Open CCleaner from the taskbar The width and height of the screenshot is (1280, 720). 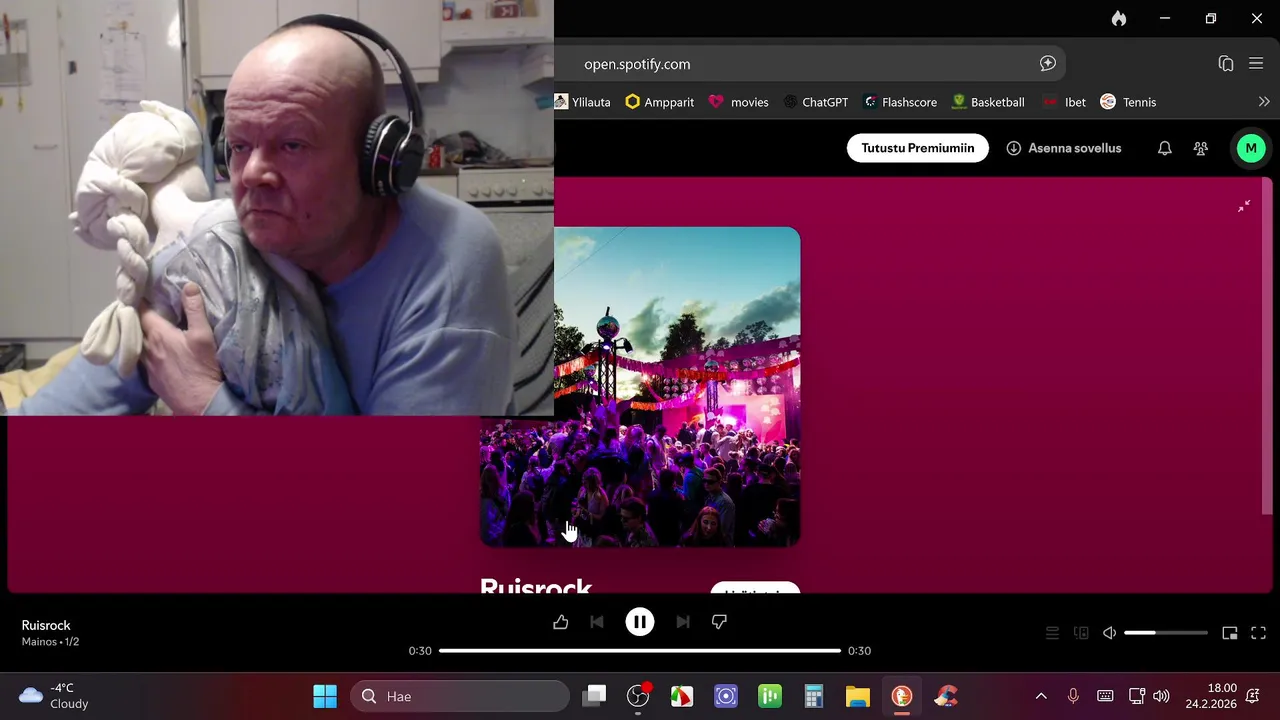click(x=946, y=696)
